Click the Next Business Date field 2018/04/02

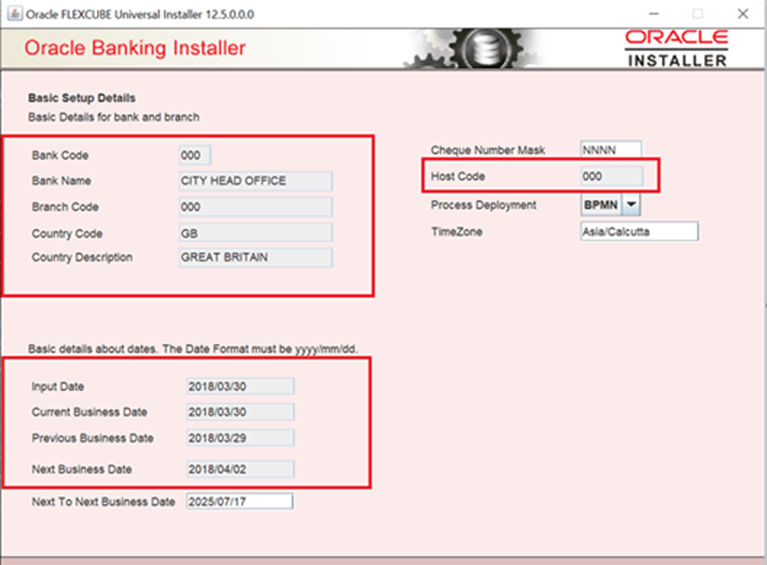[240, 469]
